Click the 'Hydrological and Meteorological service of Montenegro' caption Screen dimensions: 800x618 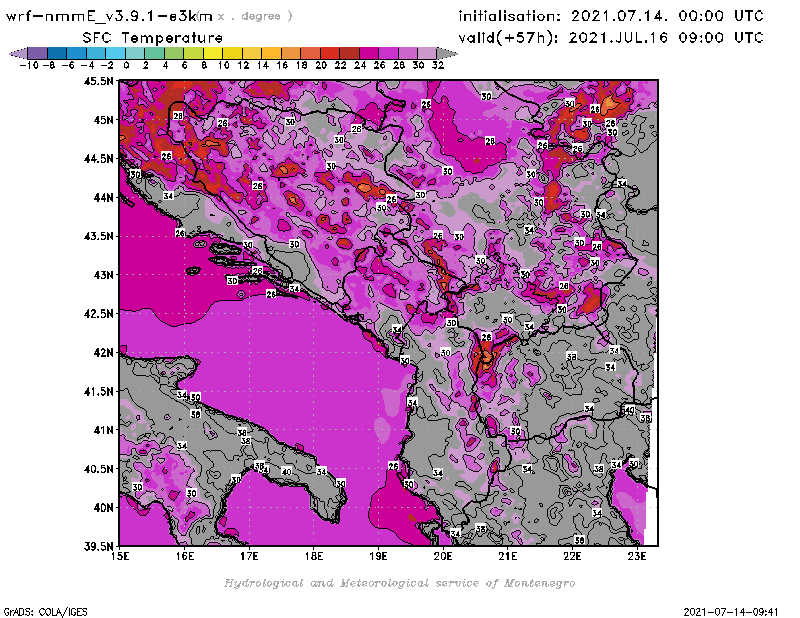pyautogui.click(x=399, y=583)
